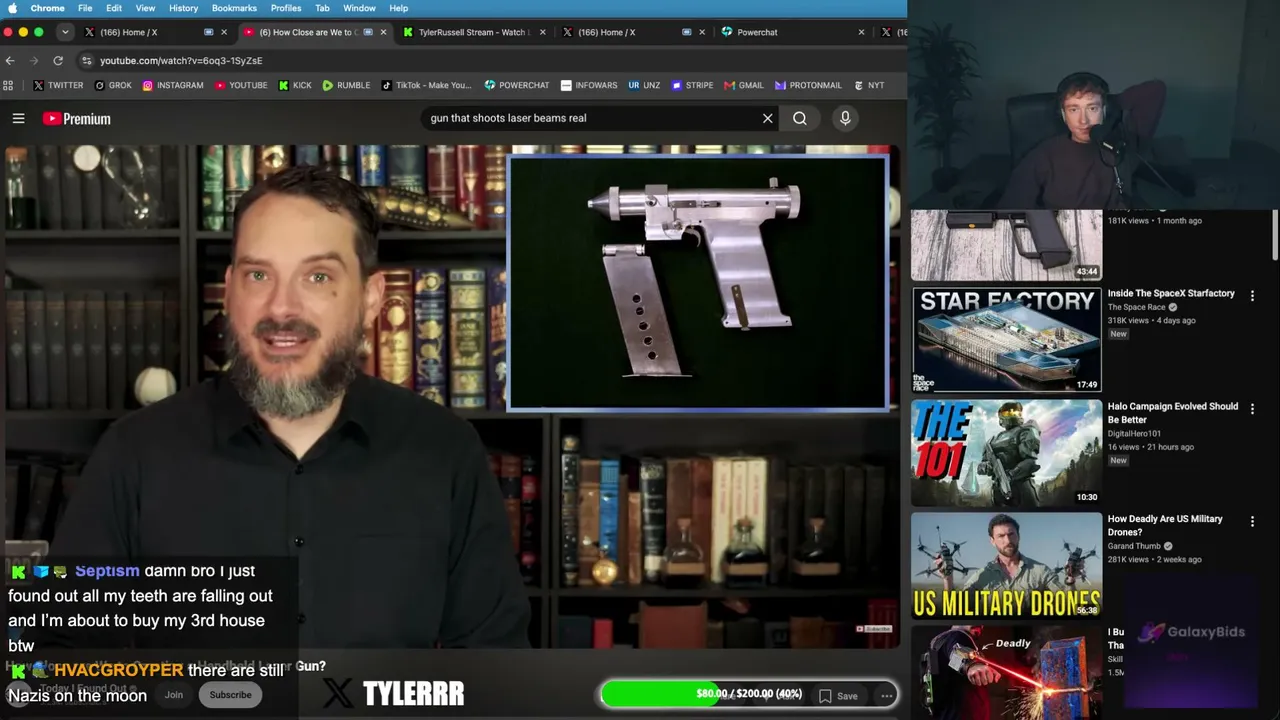The image size is (1280, 720).
Task: Go forward to the next page
Action: point(33,60)
